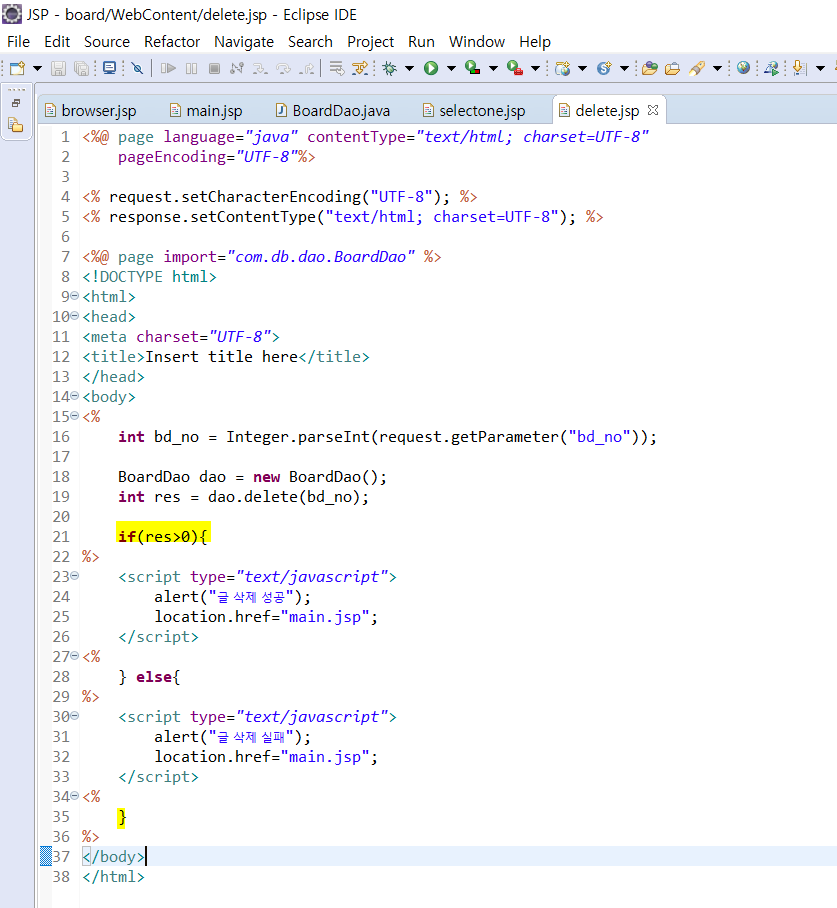The width and height of the screenshot is (837, 908).
Task: Click the green Run play icon
Action: pos(431,68)
